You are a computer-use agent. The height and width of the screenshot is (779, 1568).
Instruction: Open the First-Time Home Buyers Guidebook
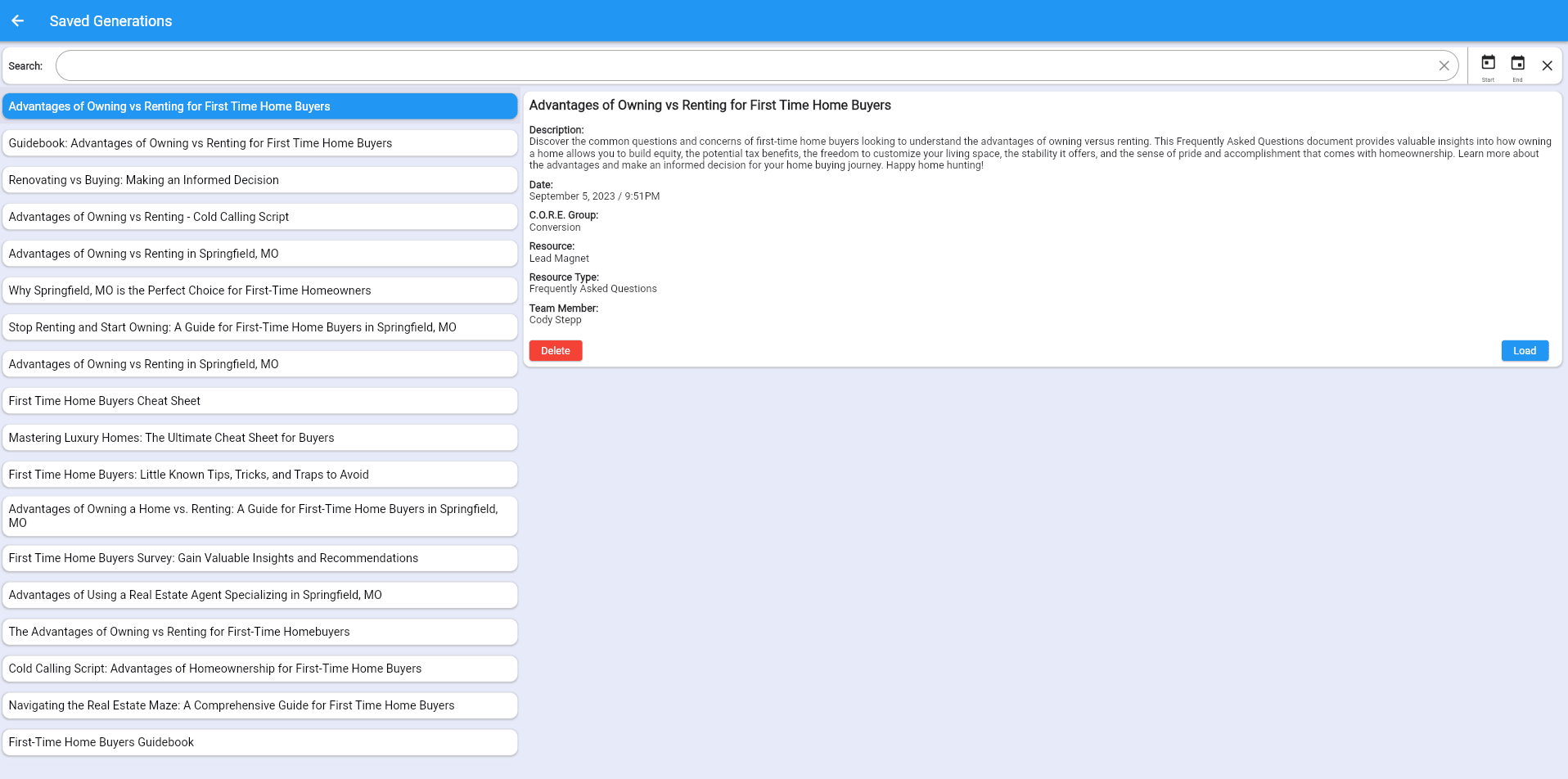(x=259, y=742)
